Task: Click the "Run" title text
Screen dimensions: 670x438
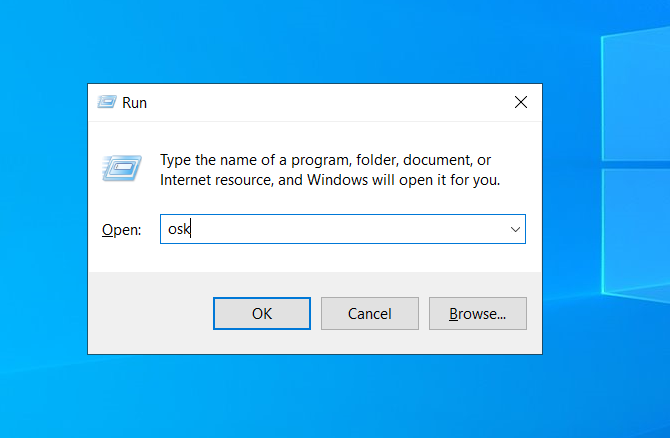Action: (134, 103)
